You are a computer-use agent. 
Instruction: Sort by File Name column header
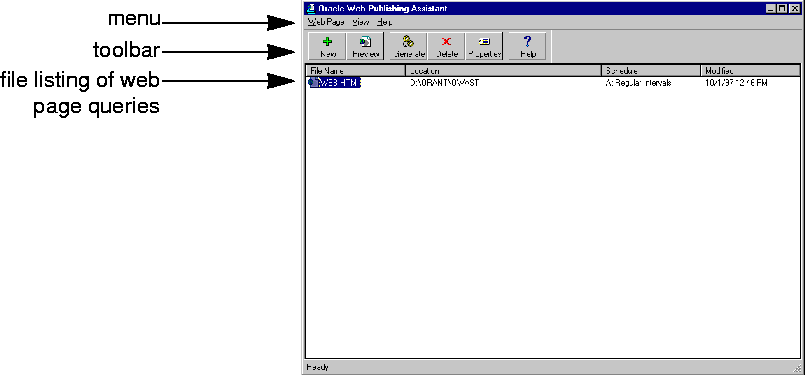click(356, 71)
